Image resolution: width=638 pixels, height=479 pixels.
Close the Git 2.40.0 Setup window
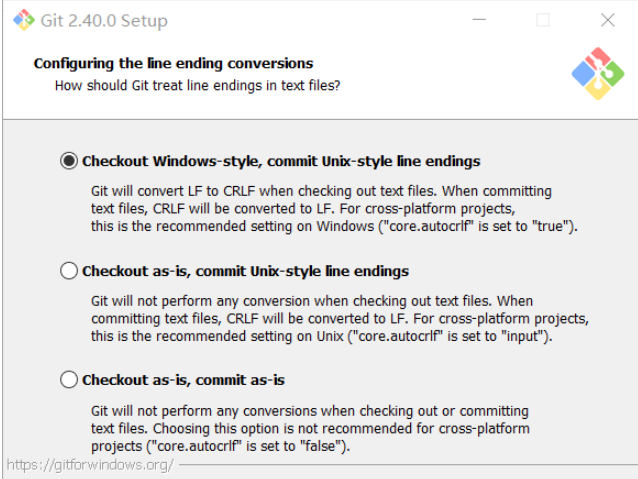608,20
